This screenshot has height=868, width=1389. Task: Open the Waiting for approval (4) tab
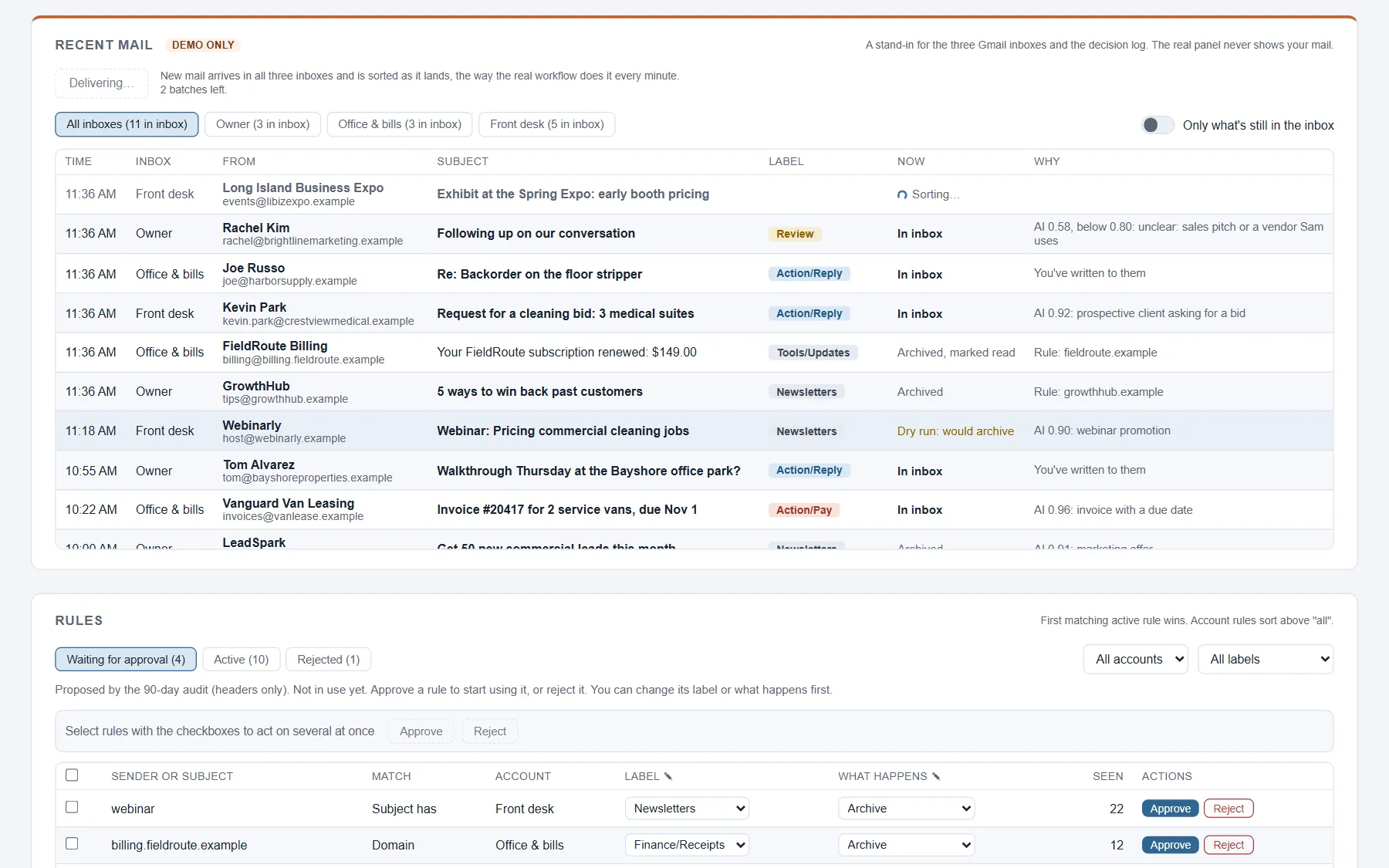(x=126, y=660)
